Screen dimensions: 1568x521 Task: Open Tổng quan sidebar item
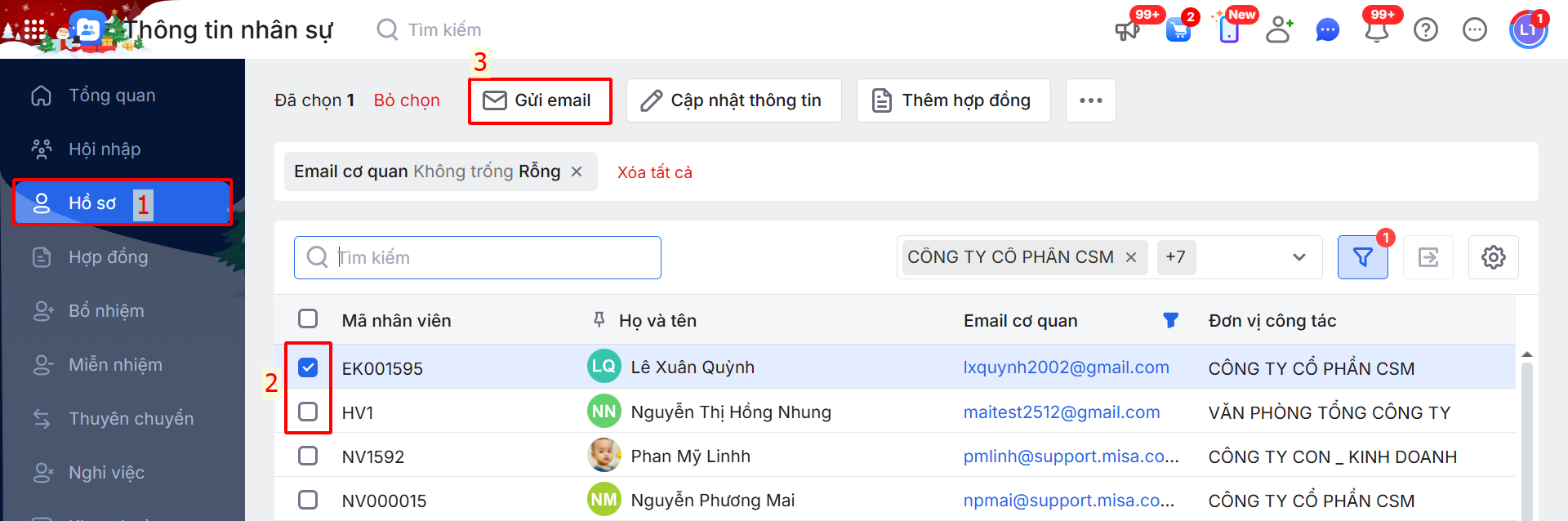(x=111, y=96)
